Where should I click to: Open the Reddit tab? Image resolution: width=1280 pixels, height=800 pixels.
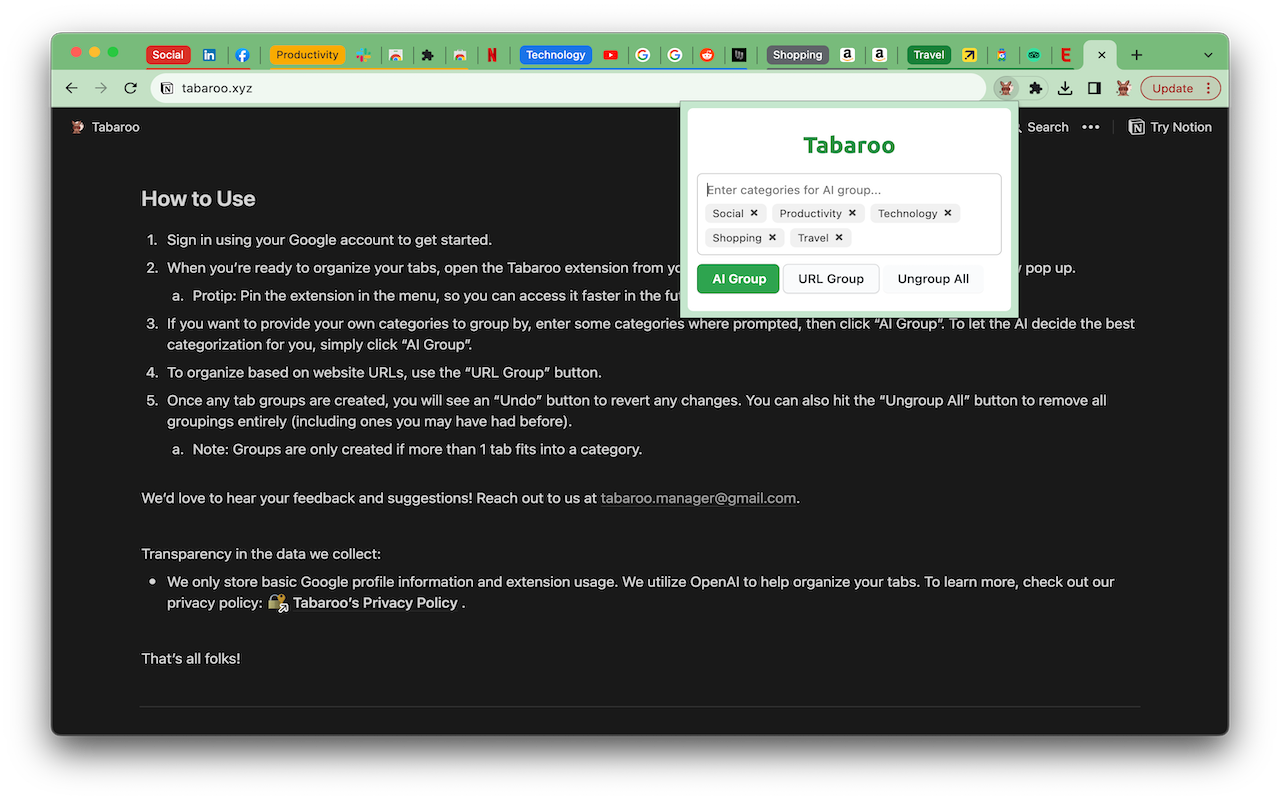(x=707, y=55)
